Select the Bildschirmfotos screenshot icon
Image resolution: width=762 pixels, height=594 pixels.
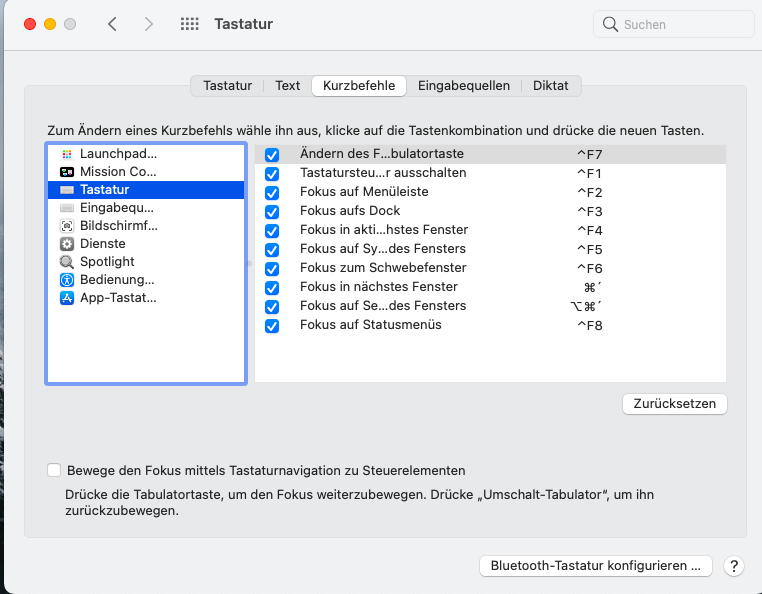[67, 226]
